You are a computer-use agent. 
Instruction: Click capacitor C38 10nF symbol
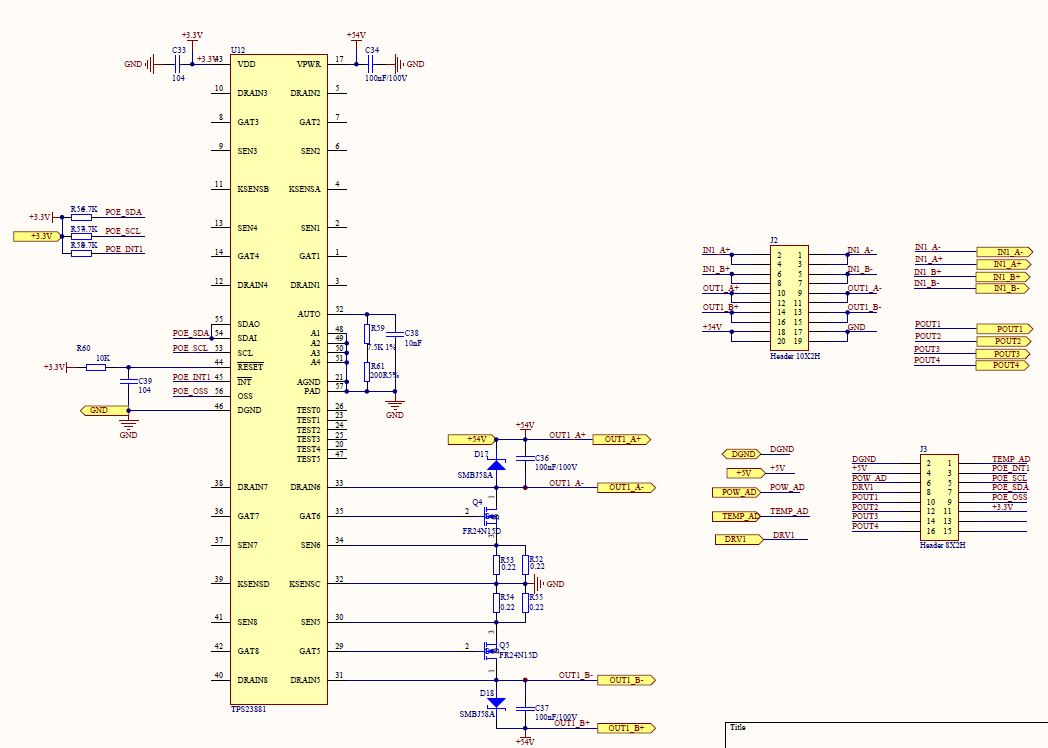point(395,333)
